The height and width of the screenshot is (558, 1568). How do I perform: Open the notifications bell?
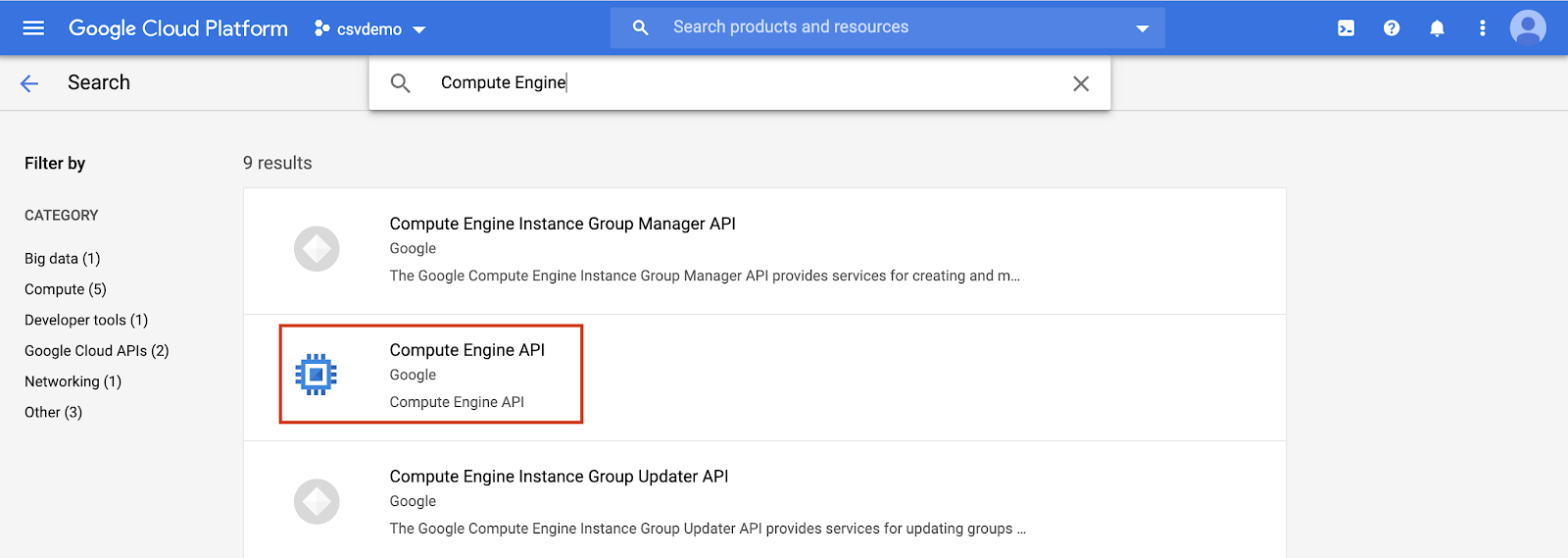(1437, 28)
